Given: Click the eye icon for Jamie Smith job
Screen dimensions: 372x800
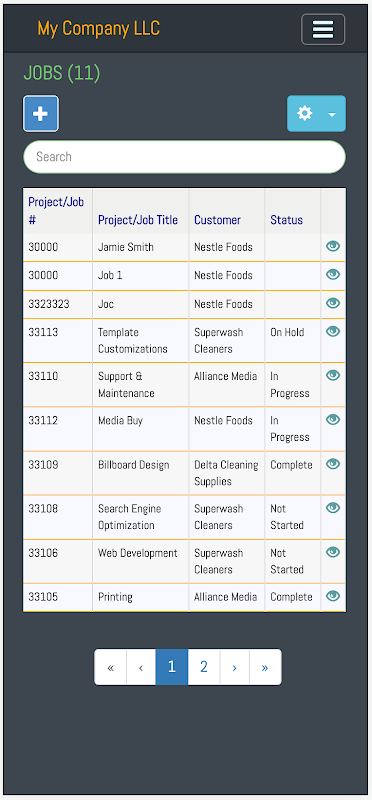Looking at the screenshot, I should click(x=333, y=246).
